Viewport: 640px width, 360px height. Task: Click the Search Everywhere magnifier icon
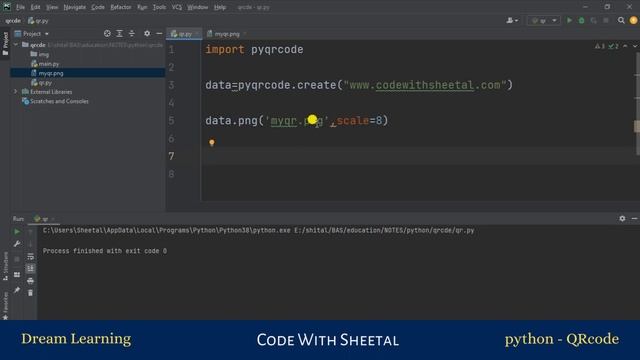(621, 20)
